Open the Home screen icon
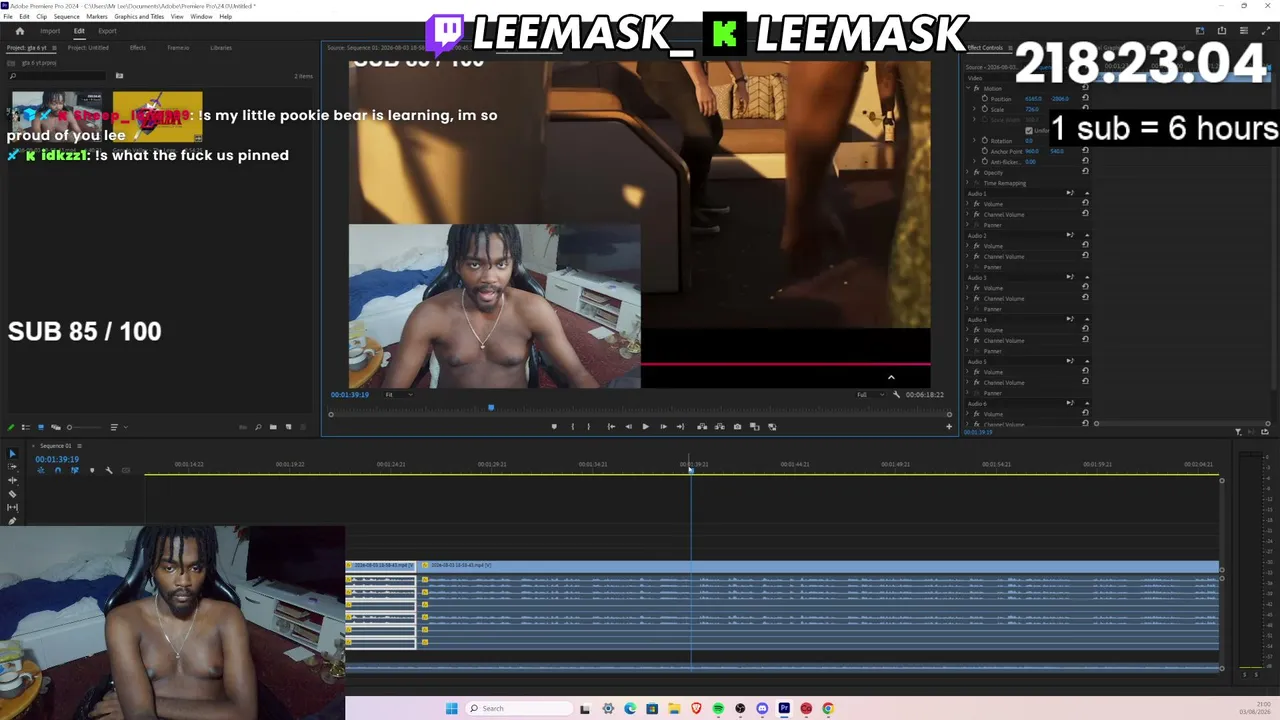Screen dimensions: 1280x720 tap(19, 31)
